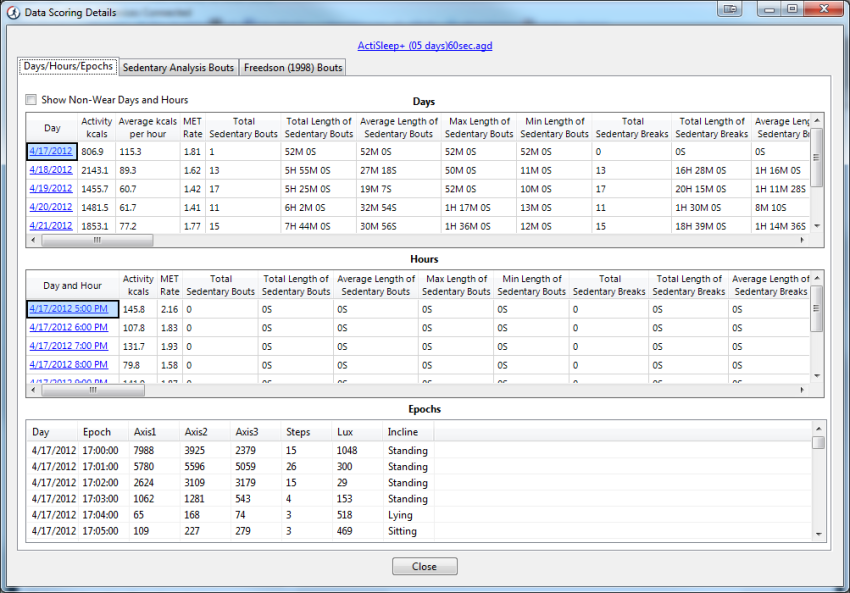Open the 4/17/2012 7:00 PM hour link
850x593 pixels.
tap(68, 346)
